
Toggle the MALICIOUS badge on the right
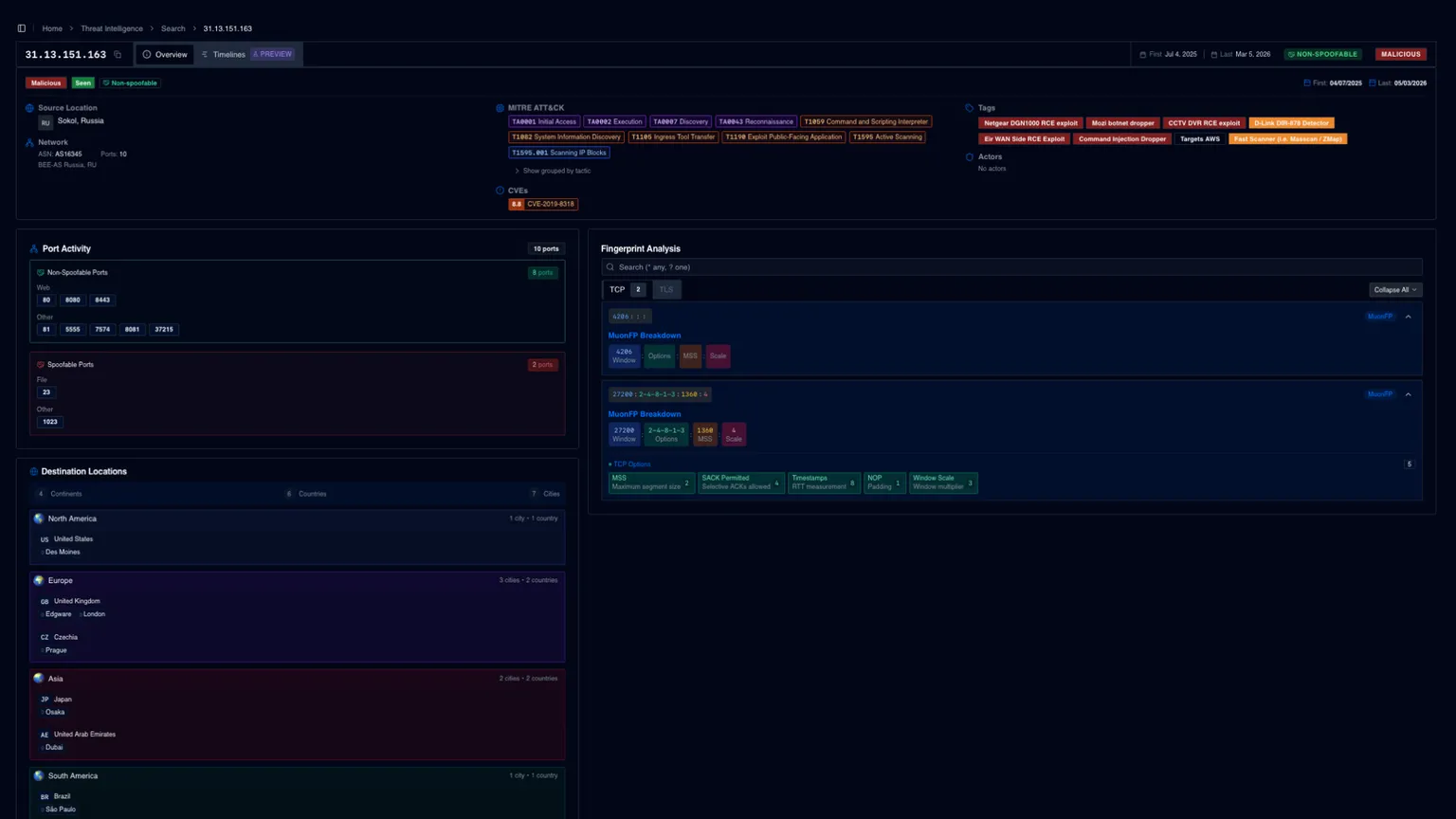(1400, 54)
